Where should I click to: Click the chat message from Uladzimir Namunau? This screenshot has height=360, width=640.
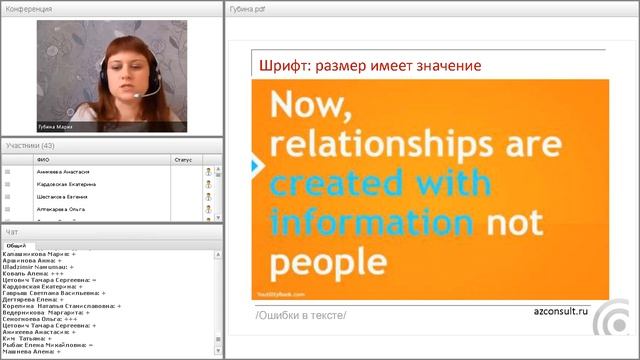(38, 267)
